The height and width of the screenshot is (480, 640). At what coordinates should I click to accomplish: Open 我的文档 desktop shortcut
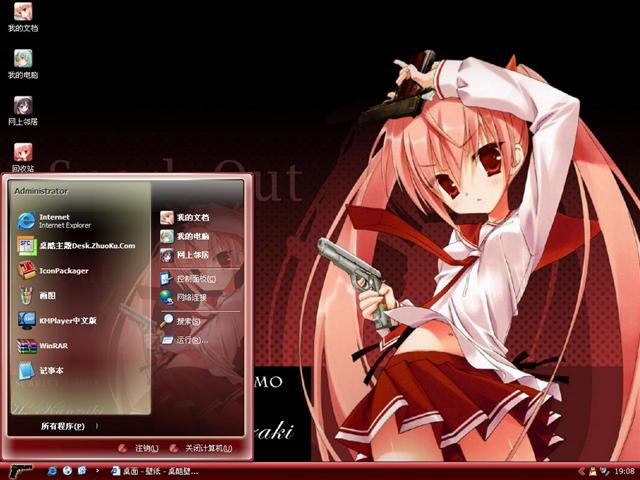23,17
